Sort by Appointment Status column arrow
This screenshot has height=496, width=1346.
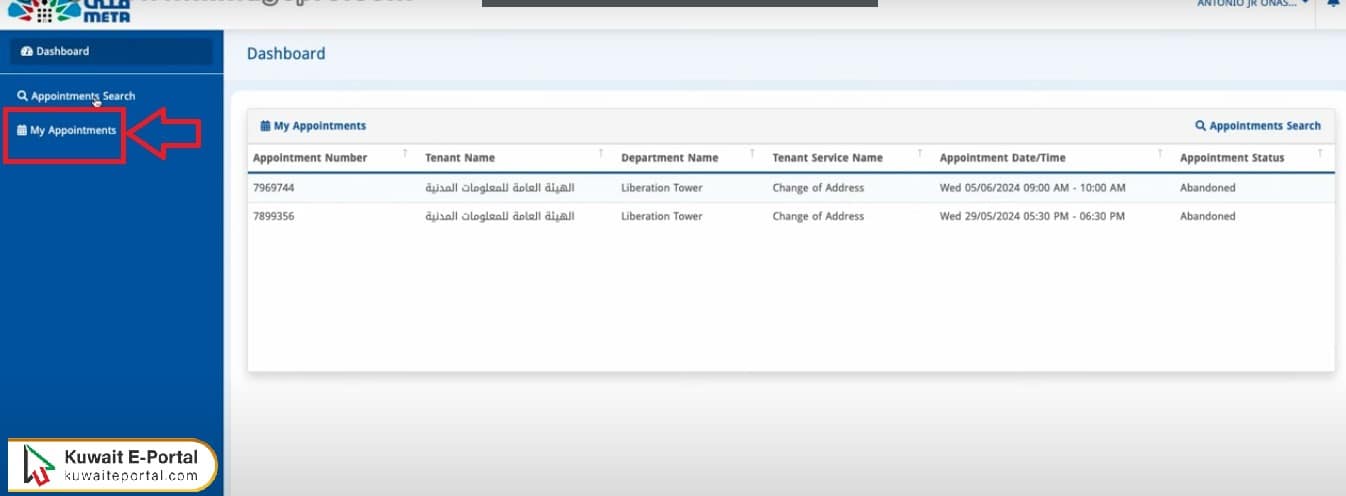[1320, 153]
